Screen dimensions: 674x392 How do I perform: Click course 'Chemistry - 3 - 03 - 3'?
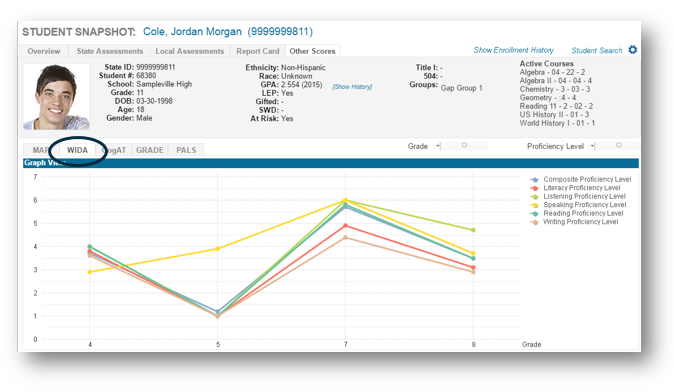click(555, 89)
